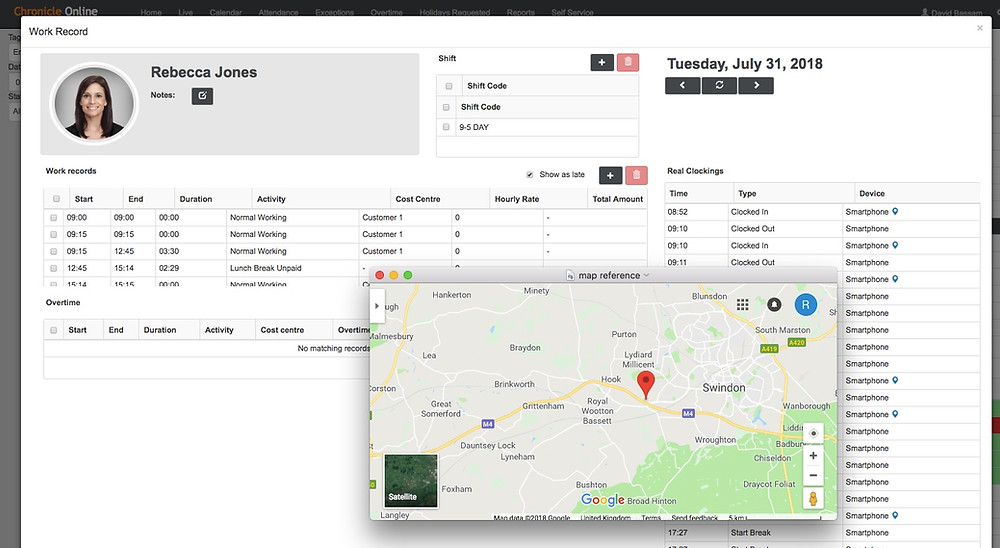
Task: Select the Street View pegman icon
Action: click(813, 498)
